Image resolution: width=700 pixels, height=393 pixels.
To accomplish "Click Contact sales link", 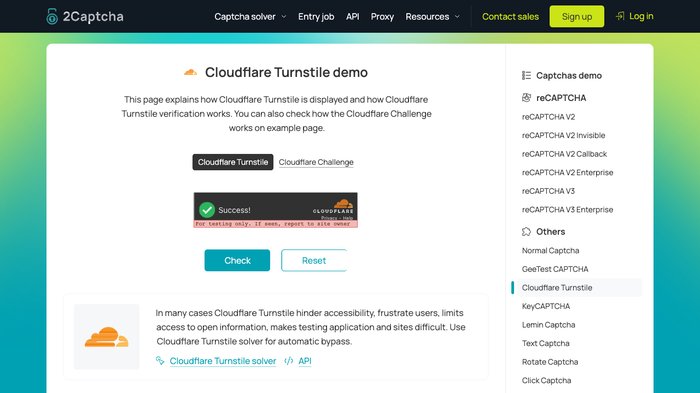I will [510, 17].
